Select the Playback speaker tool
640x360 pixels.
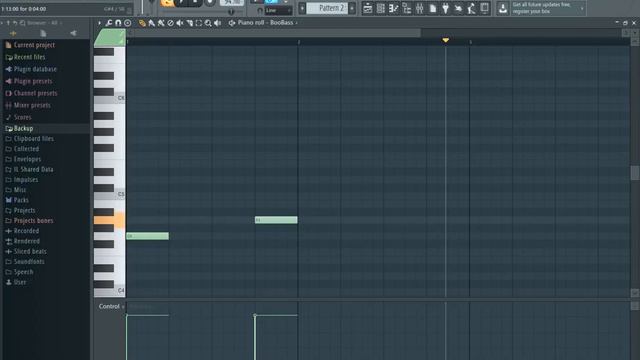[218, 23]
